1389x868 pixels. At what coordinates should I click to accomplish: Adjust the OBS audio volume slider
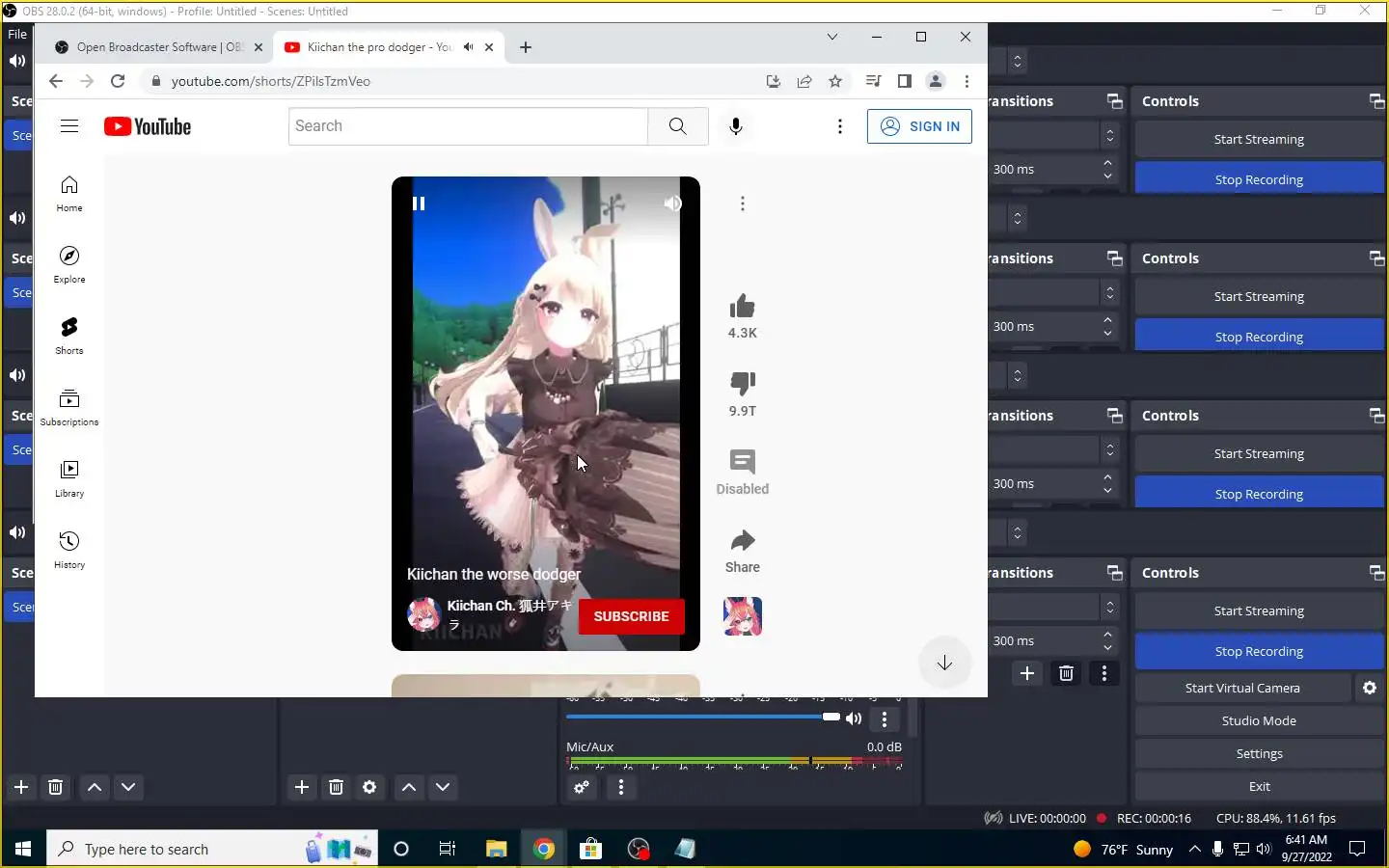click(702, 717)
